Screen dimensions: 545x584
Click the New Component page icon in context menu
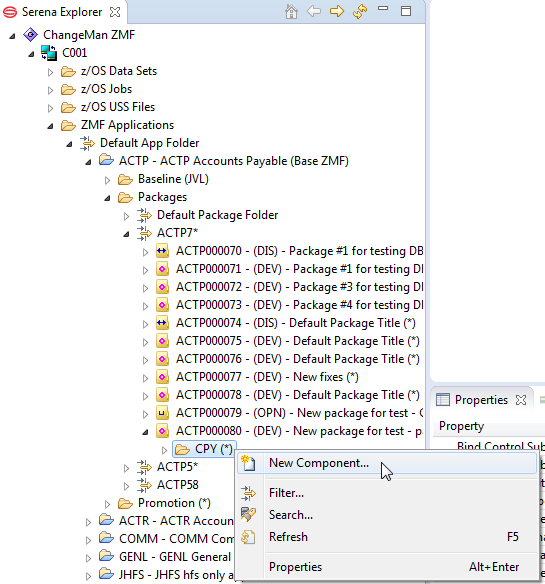tap(248, 463)
